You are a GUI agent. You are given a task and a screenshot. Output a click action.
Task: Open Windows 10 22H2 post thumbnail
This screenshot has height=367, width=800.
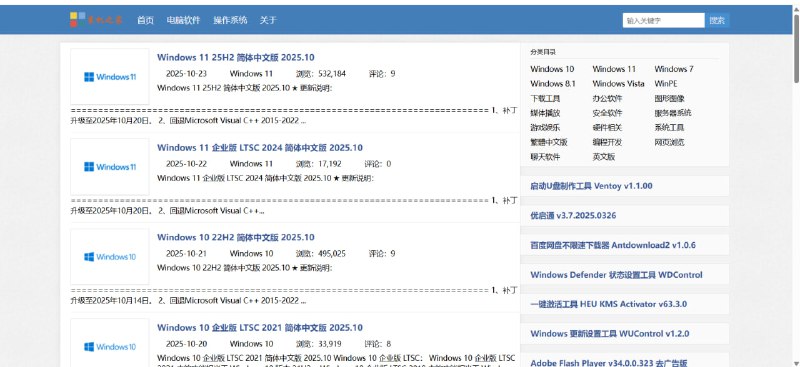pos(110,257)
